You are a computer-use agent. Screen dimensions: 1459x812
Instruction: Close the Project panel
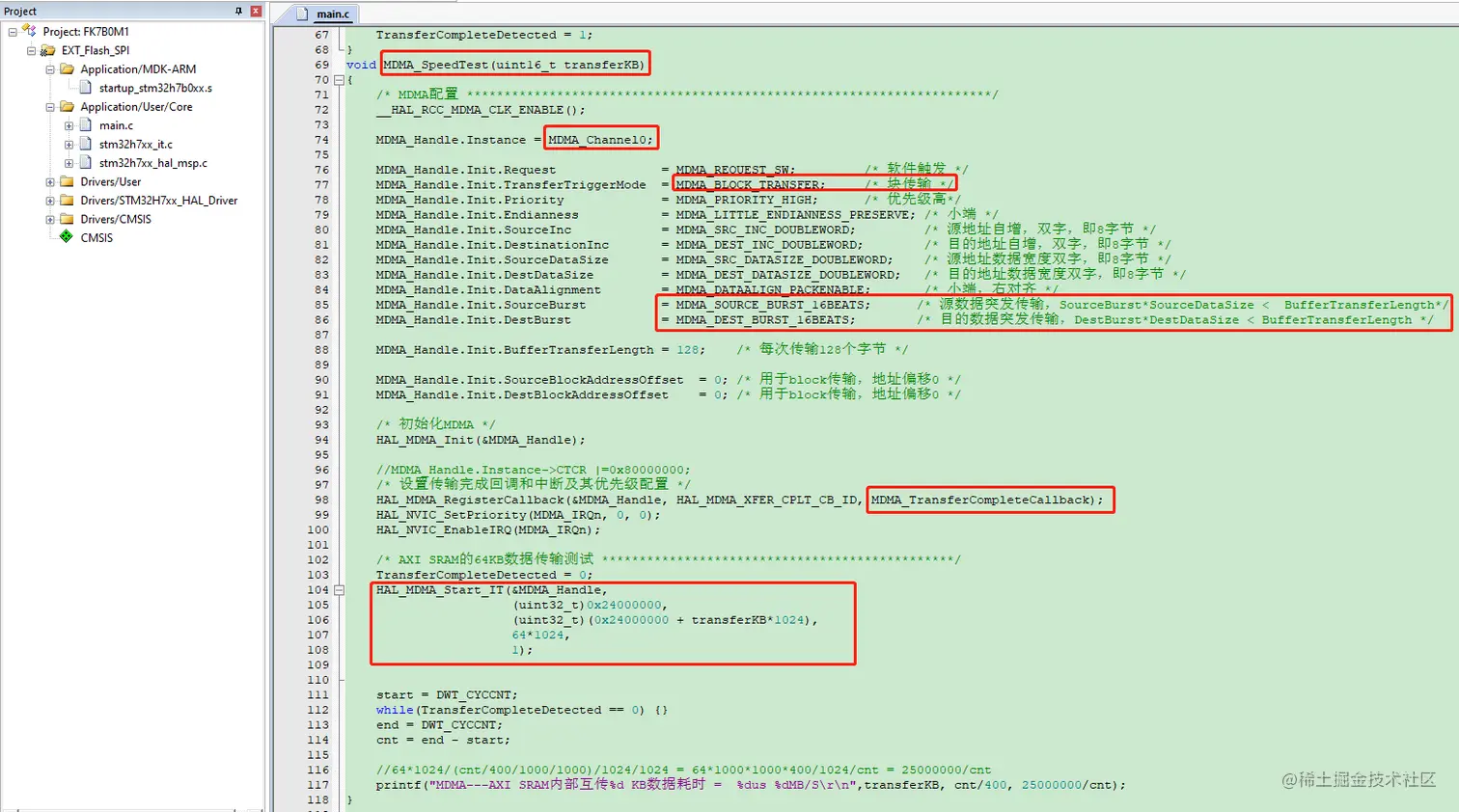click(x=256, y=11)
